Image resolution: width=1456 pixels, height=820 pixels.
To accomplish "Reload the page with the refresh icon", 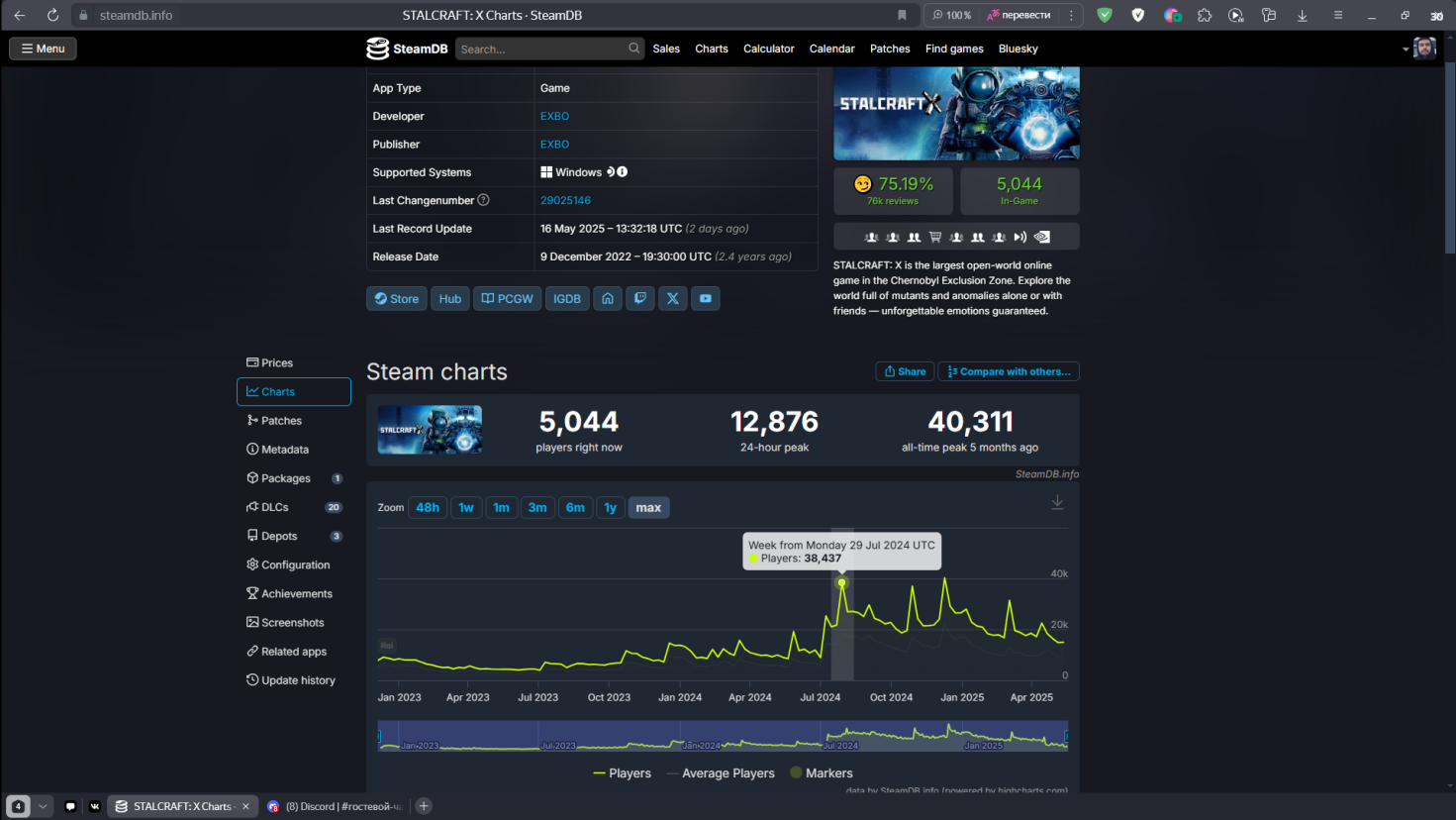I will 52,15.
